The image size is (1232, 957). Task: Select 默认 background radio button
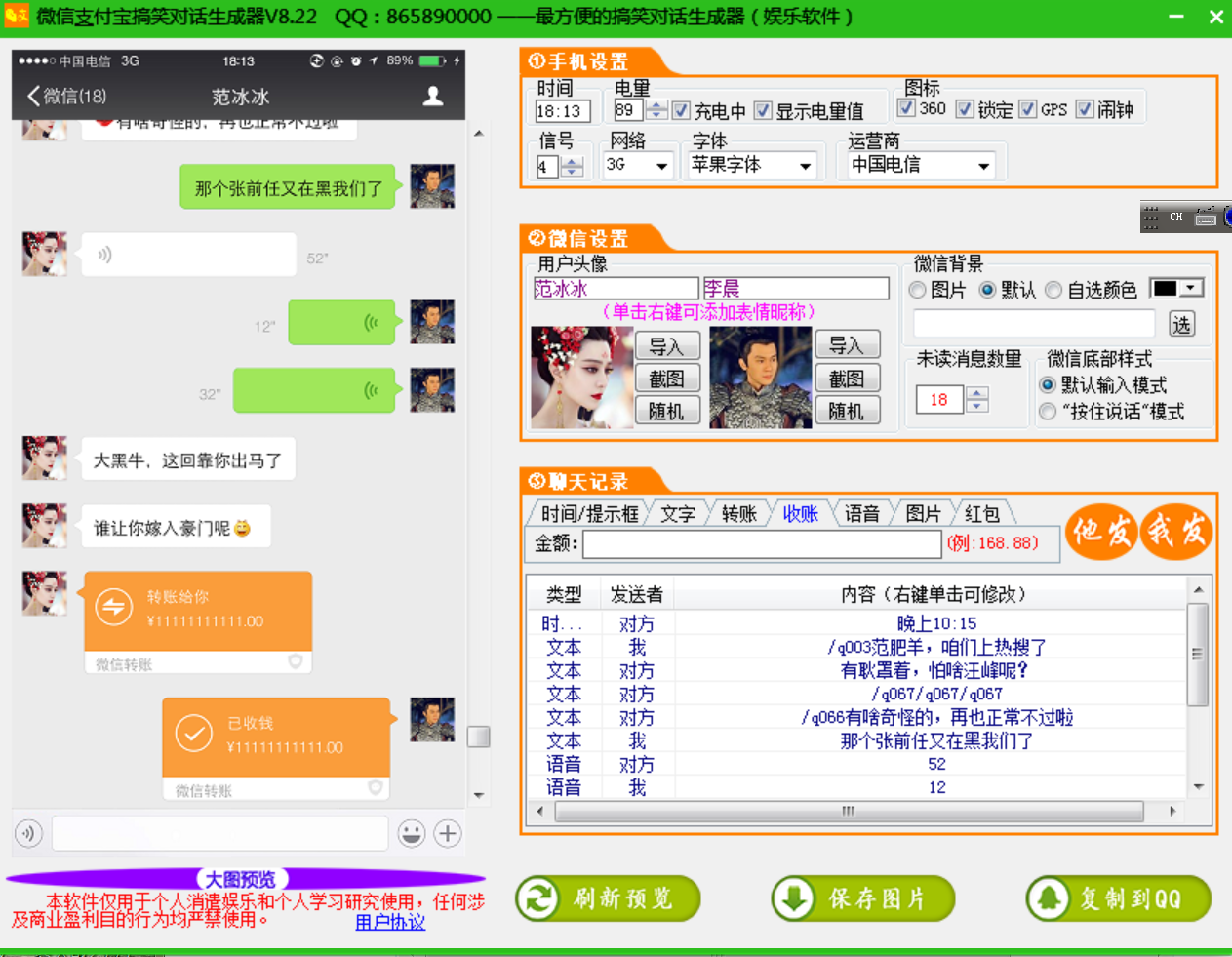pyautogui.click(x=987, y=290)
